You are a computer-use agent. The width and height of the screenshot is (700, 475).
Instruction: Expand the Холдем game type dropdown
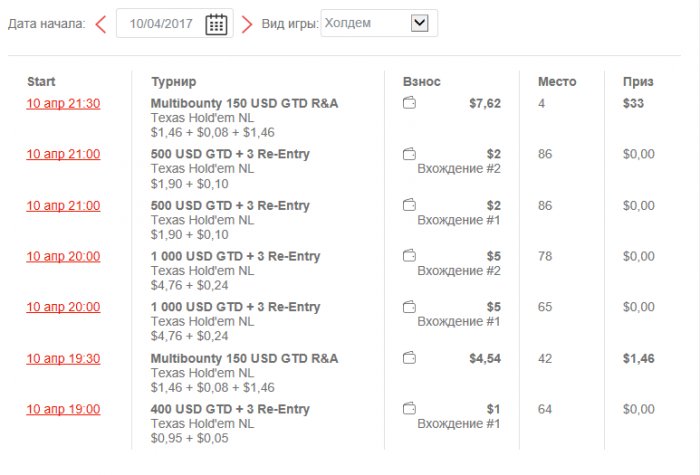point(420,23)
